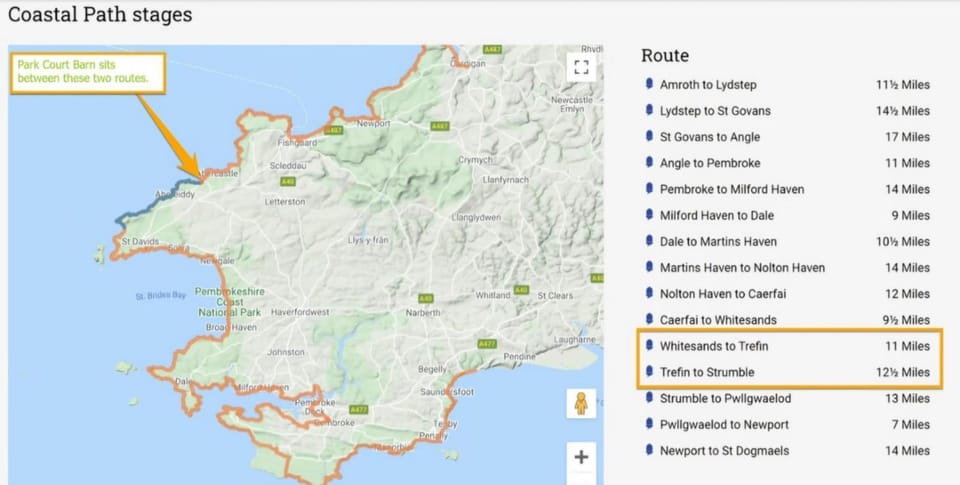Click marker icon beside Whitesands to Trefin
Image resolution: width=960 pixels, height=485 pixels.
[x=649, y=346]
